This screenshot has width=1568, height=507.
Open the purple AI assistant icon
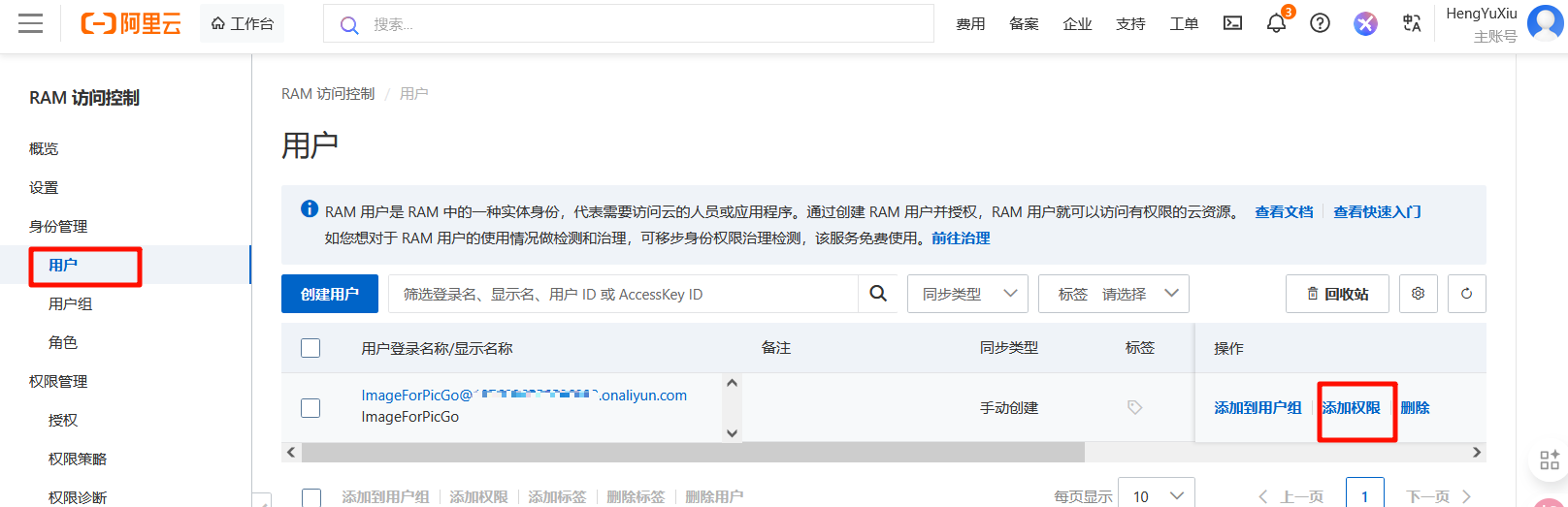tap(1365, 23)
